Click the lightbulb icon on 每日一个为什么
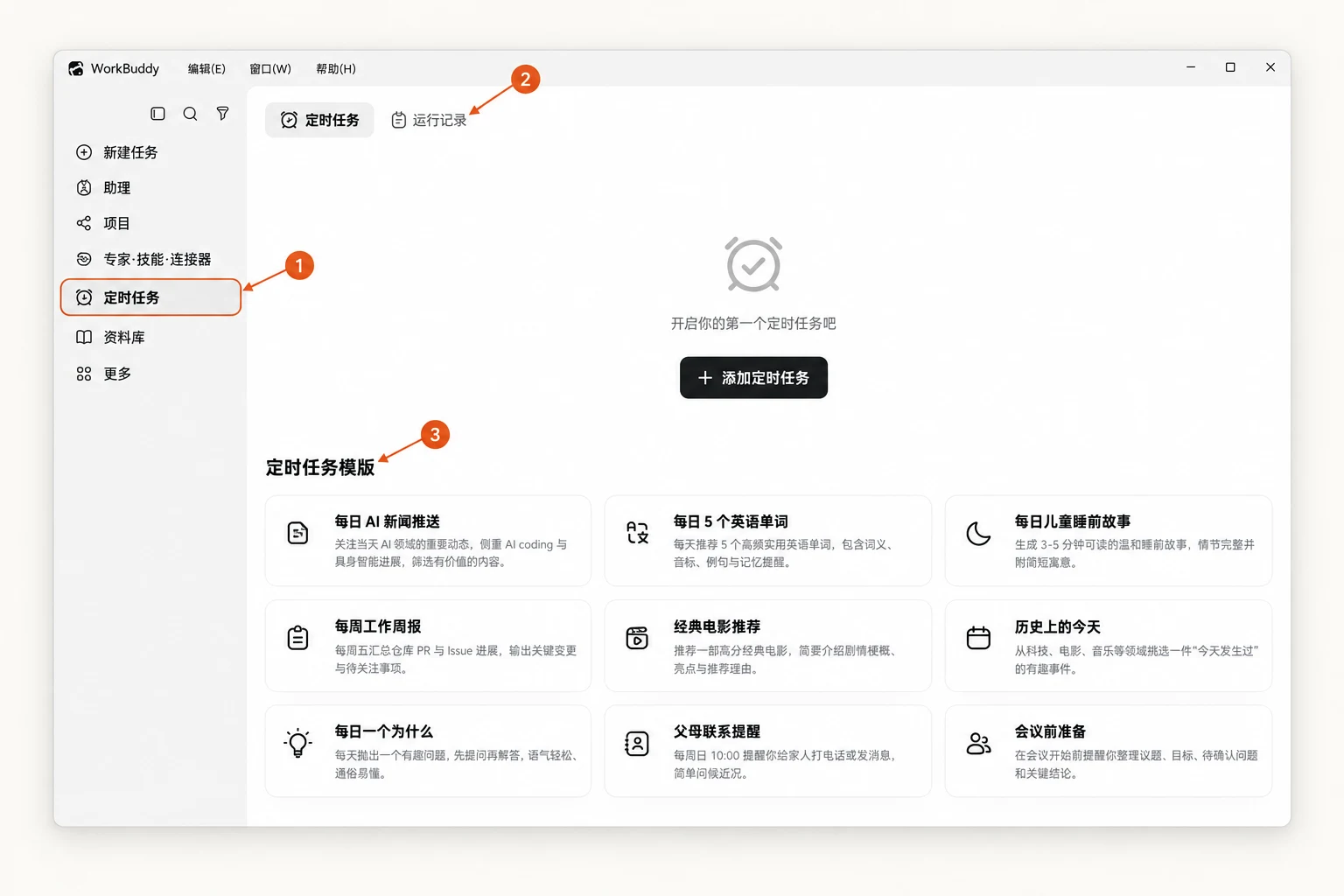This screenshot has width=1344, height=896. tap(298, 743)
